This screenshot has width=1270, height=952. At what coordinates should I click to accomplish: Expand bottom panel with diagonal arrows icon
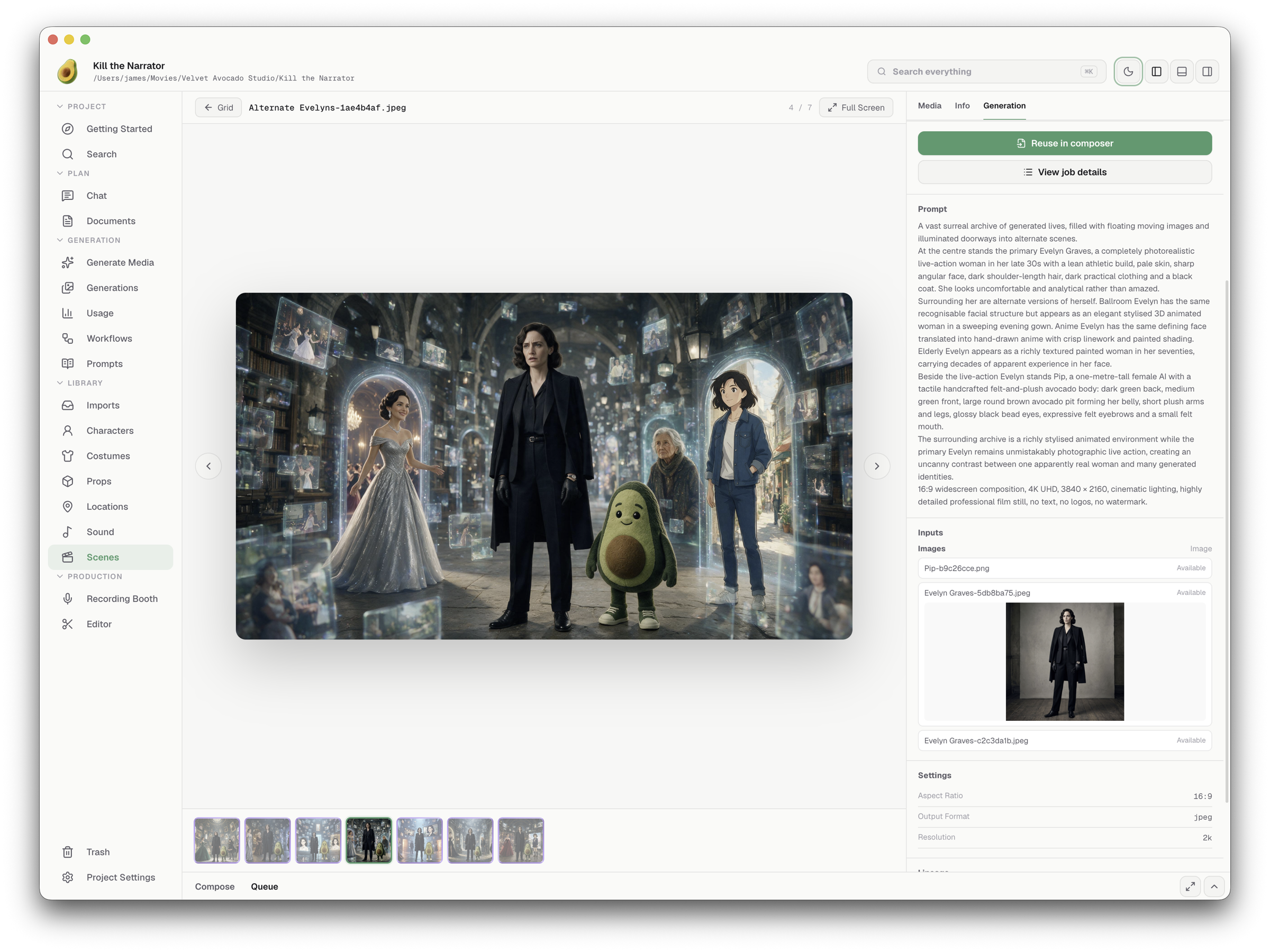pos(1190,886)
